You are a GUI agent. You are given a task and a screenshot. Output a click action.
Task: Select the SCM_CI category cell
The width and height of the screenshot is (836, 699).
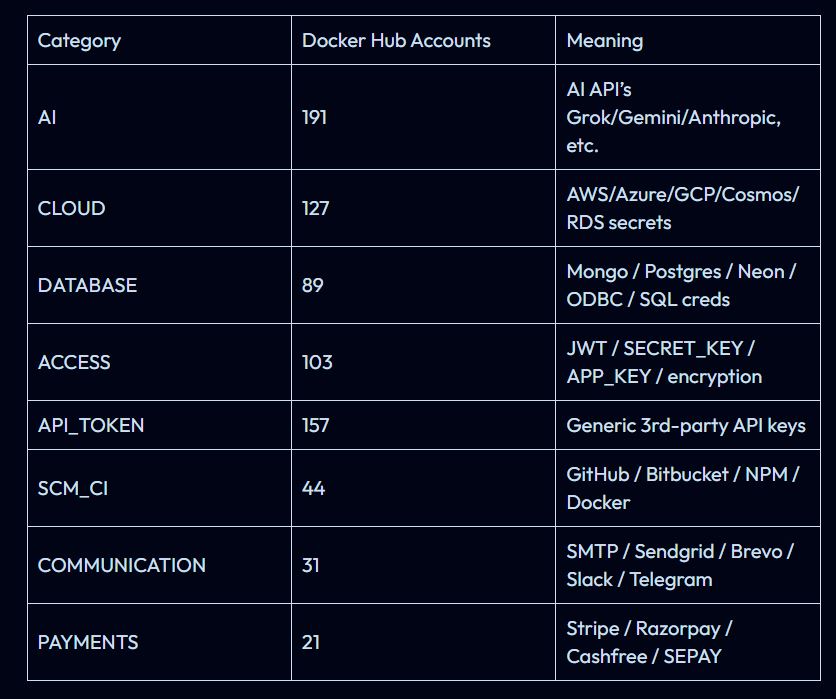pyautogui.click(x=73, y=488)
